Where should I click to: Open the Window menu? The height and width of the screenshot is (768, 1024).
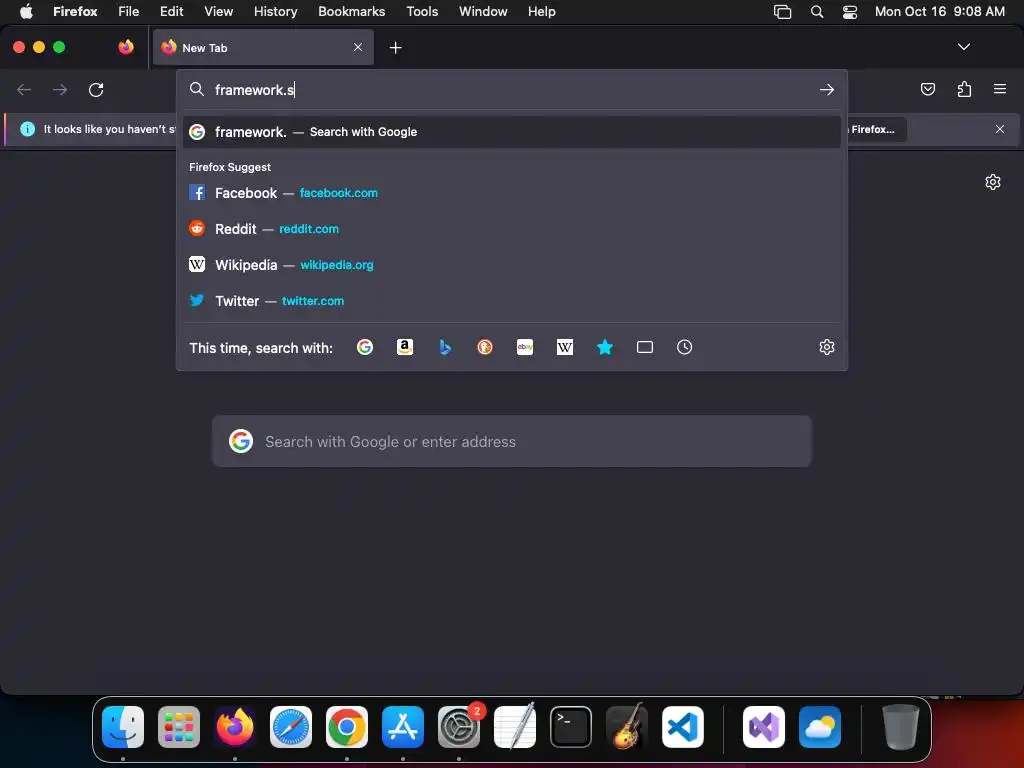(x=483, y=11)
